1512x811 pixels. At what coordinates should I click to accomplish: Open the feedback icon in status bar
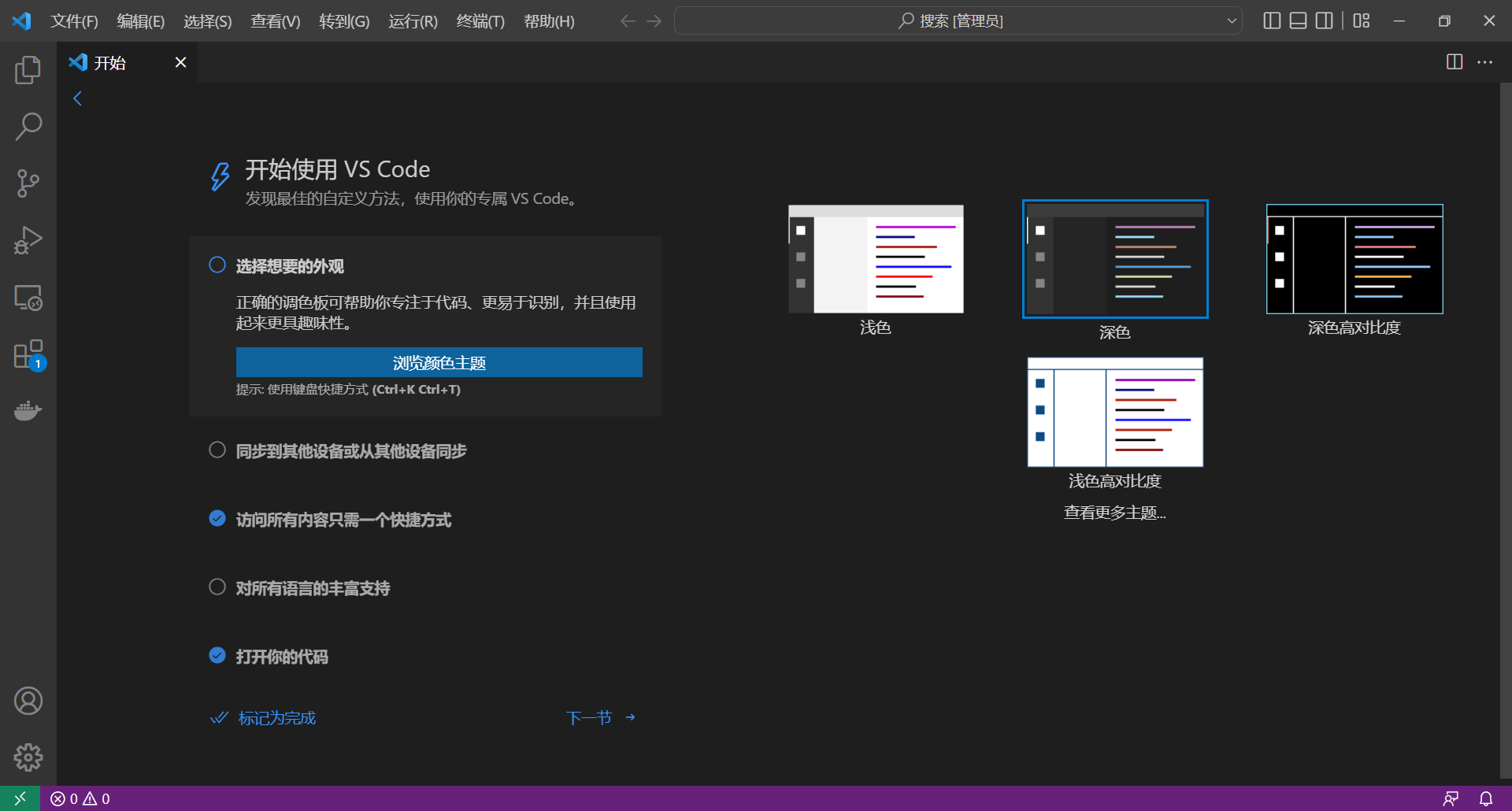(1451, 798)
